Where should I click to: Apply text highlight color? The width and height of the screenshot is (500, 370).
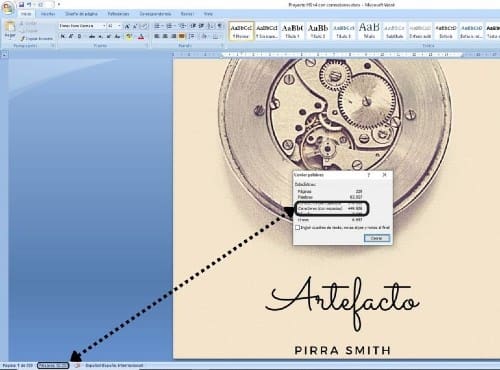coord(129,36)
